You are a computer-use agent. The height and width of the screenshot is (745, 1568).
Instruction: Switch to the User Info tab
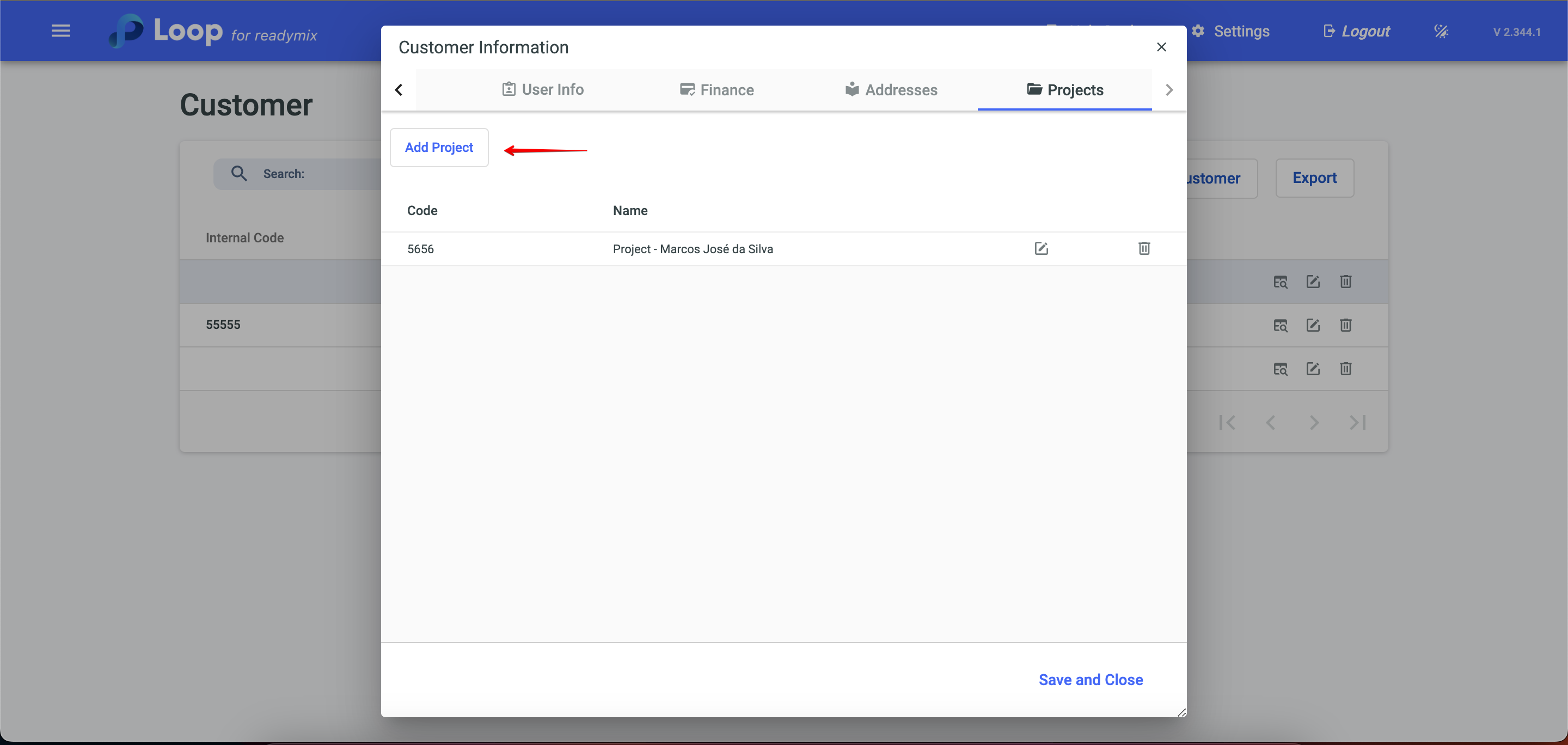tap(542, 89)
